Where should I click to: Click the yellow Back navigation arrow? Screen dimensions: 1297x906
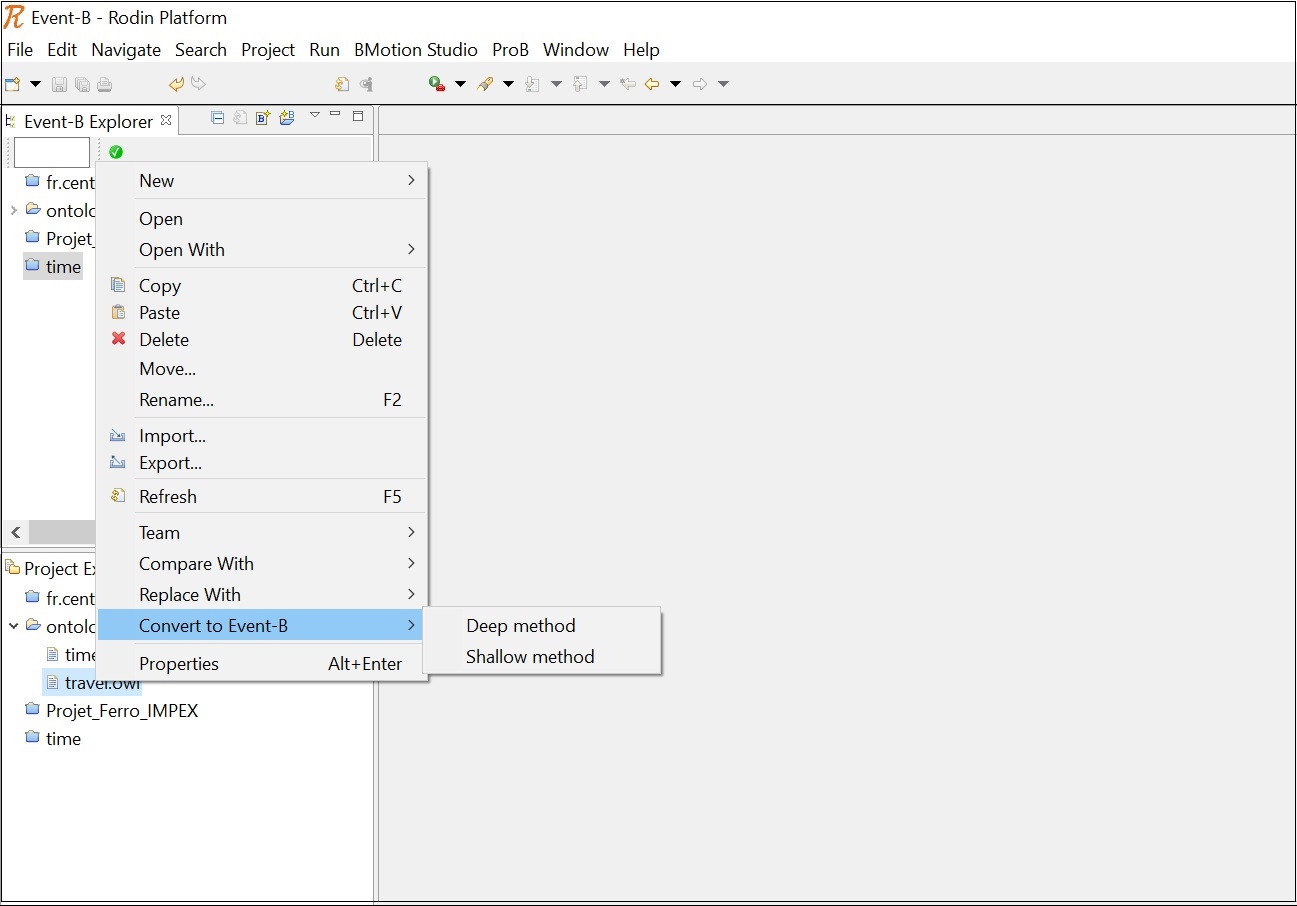[x=652, y=84]
